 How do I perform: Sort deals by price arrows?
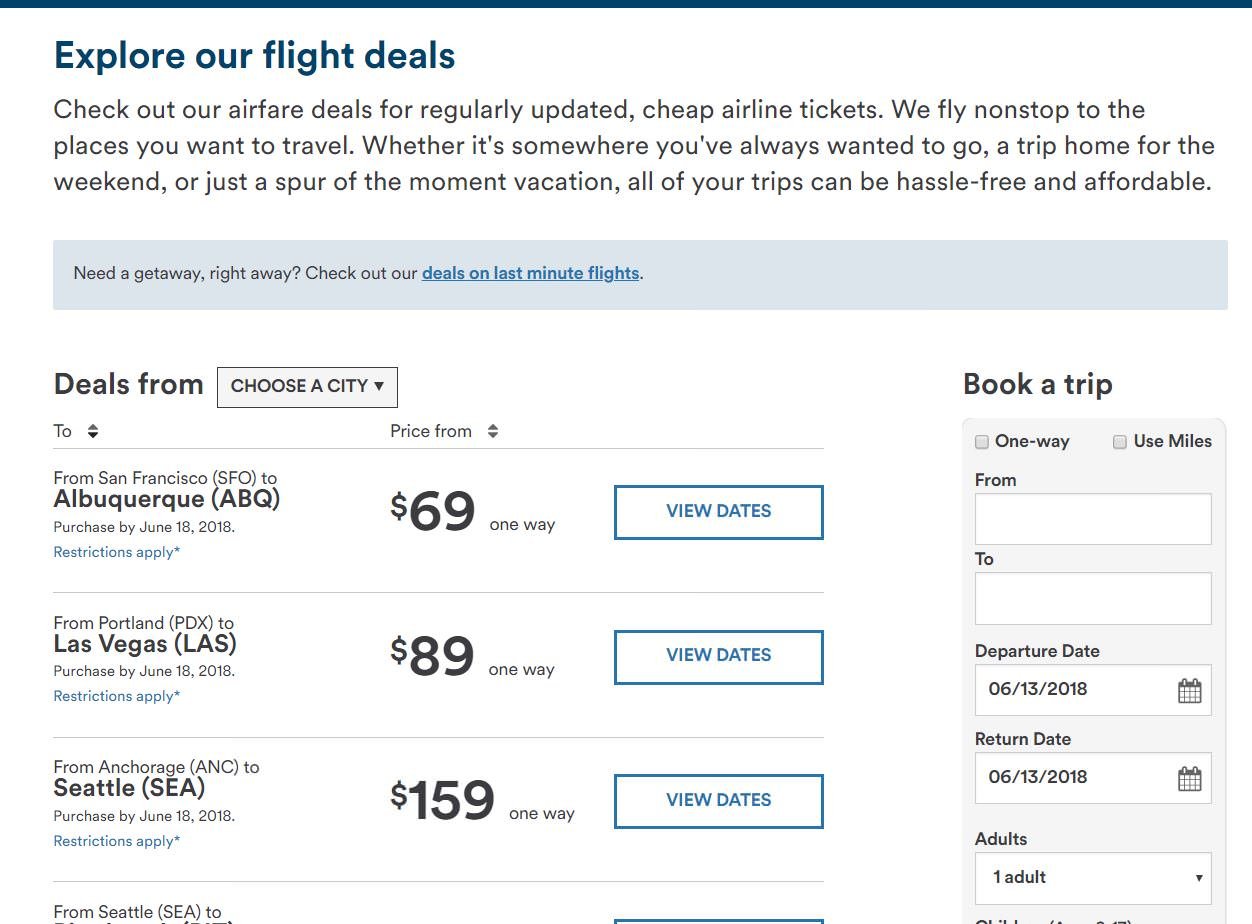pyautogui.click(x=493, y=431)
